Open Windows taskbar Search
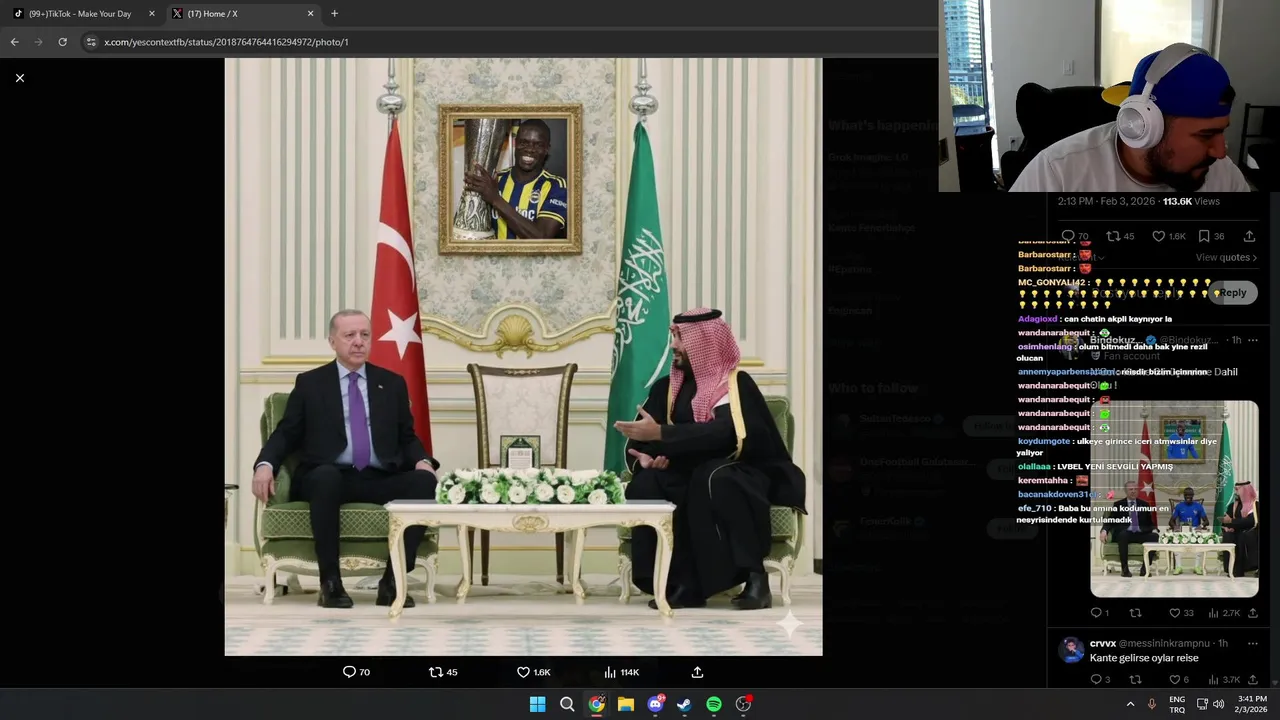Viewport: 1280px width, 720px height. [567, 704]
